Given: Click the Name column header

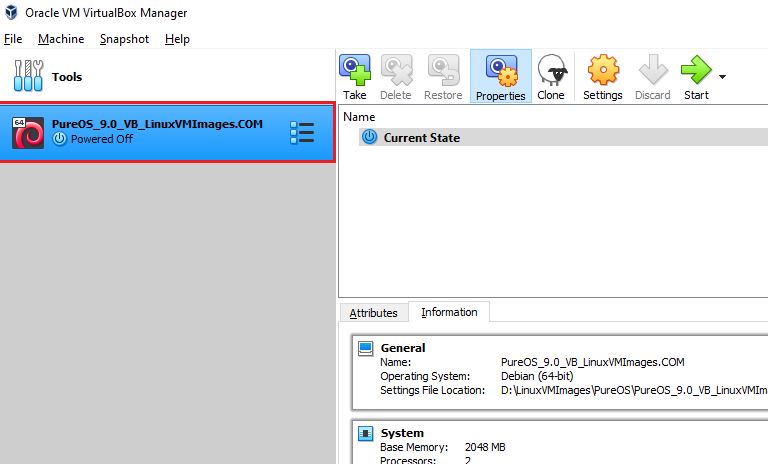Looking at the screenshot, I should (359, 117).
